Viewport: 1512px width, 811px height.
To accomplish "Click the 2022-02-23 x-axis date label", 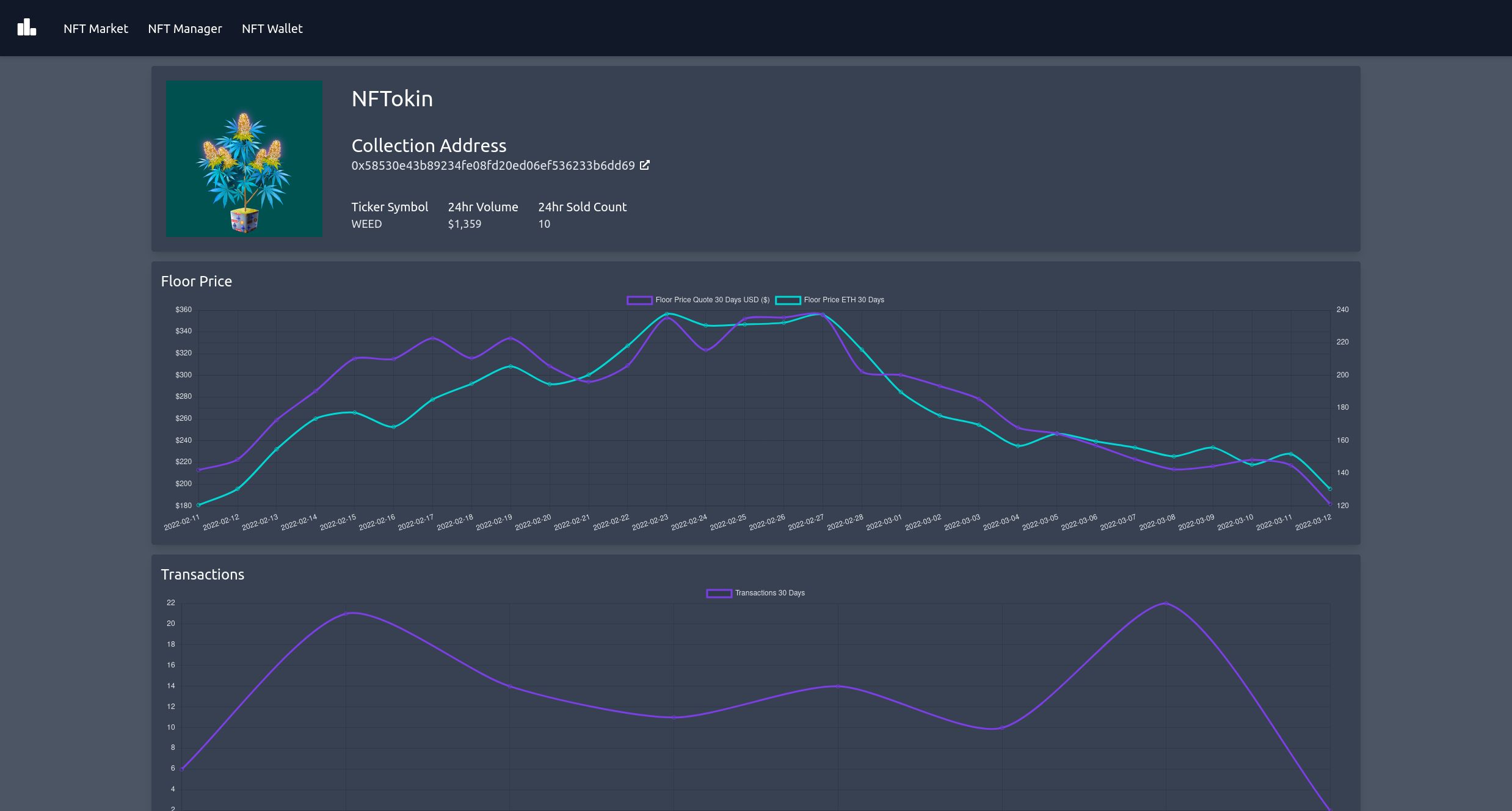I will [650, 522].
